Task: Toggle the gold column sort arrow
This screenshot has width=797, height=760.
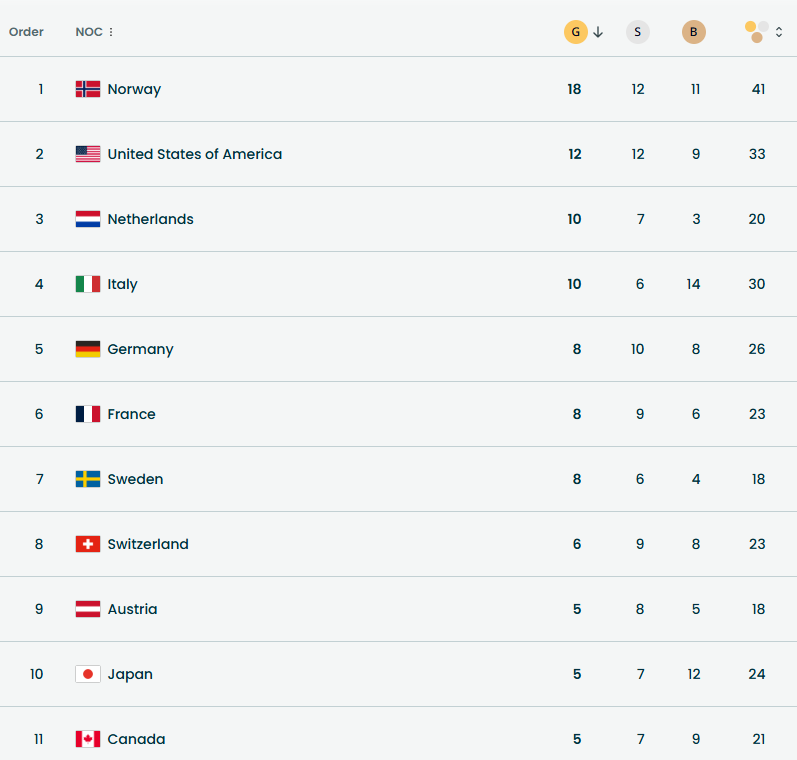Action: point(598,32)
